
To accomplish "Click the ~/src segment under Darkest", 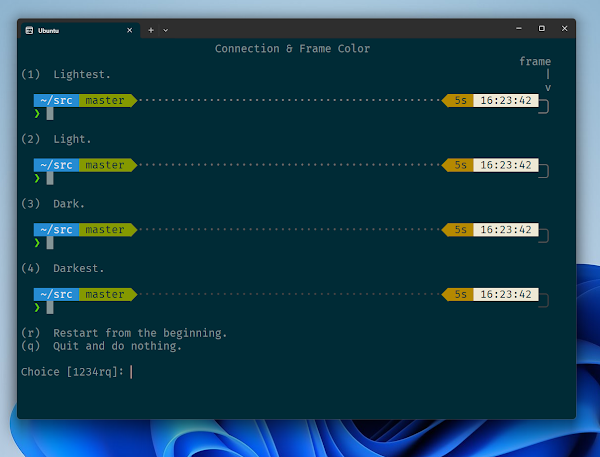I will (x=56, y=294).
